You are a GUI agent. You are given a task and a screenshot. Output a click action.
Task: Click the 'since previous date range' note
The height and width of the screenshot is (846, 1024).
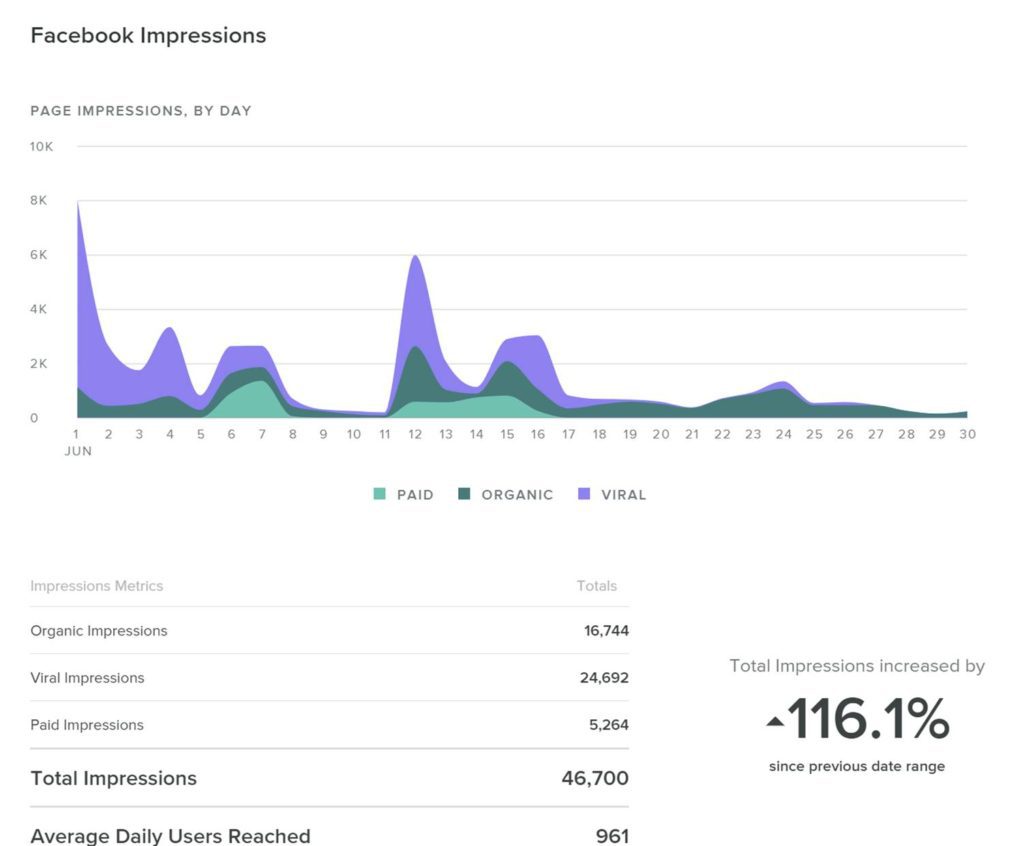pyautogui.click(x=857, y=766)
